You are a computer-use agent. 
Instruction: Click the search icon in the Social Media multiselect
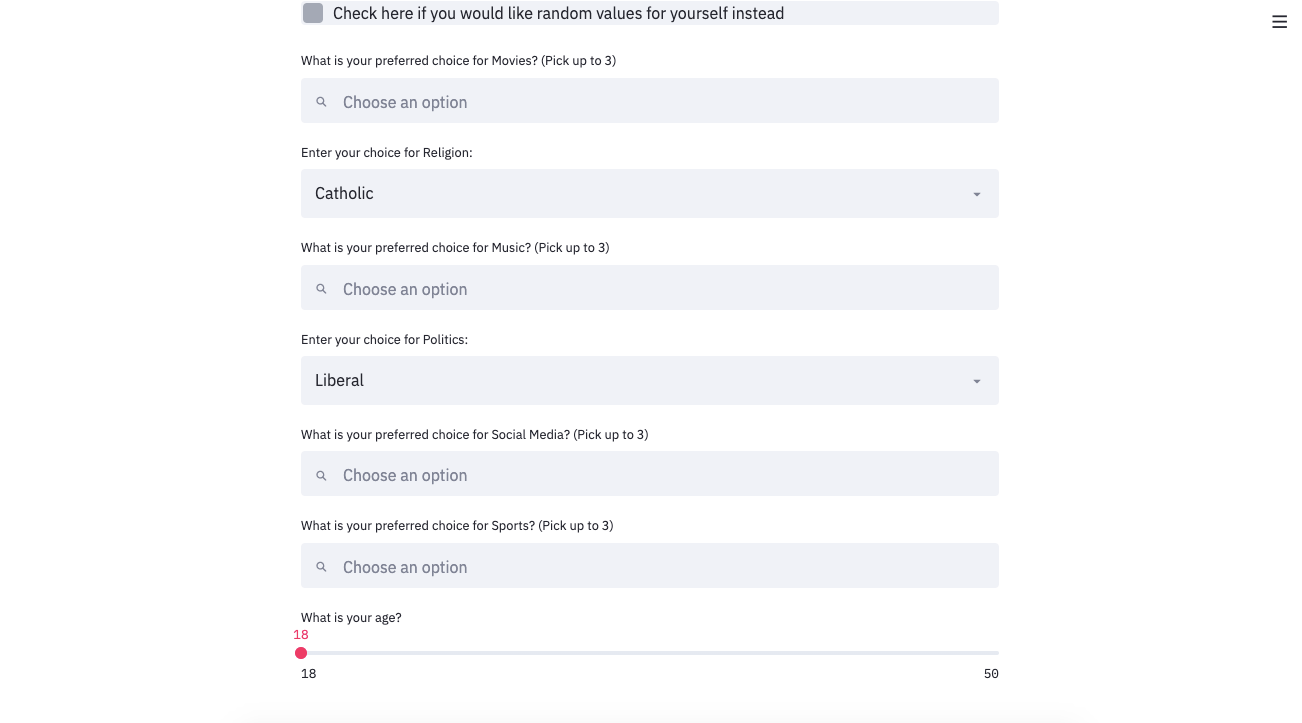[x=321, y=474]
